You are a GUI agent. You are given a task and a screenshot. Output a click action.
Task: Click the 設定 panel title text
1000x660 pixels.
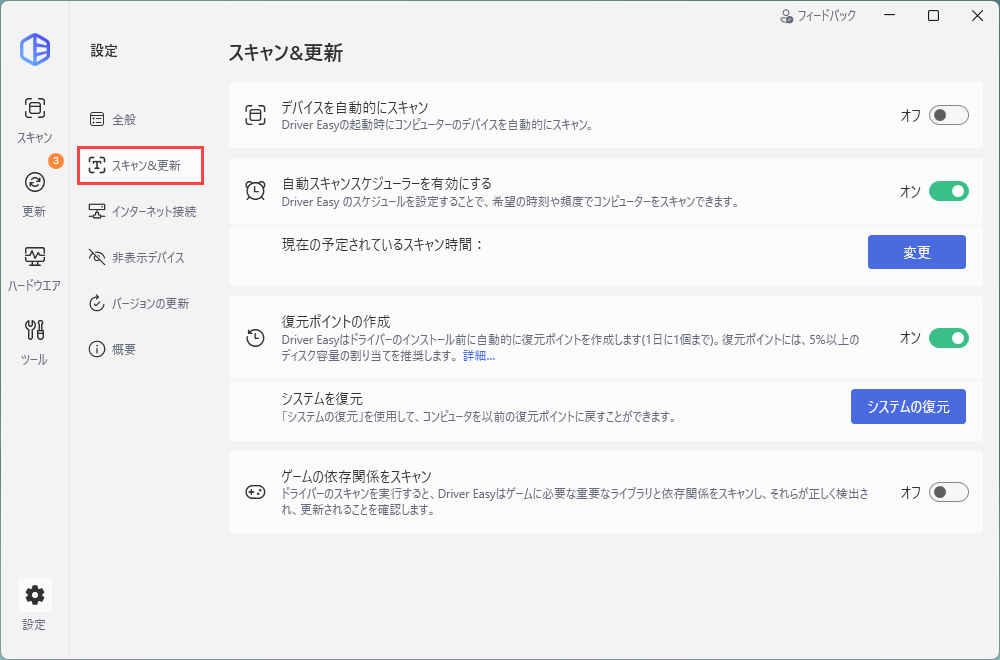tap(104, 51)
